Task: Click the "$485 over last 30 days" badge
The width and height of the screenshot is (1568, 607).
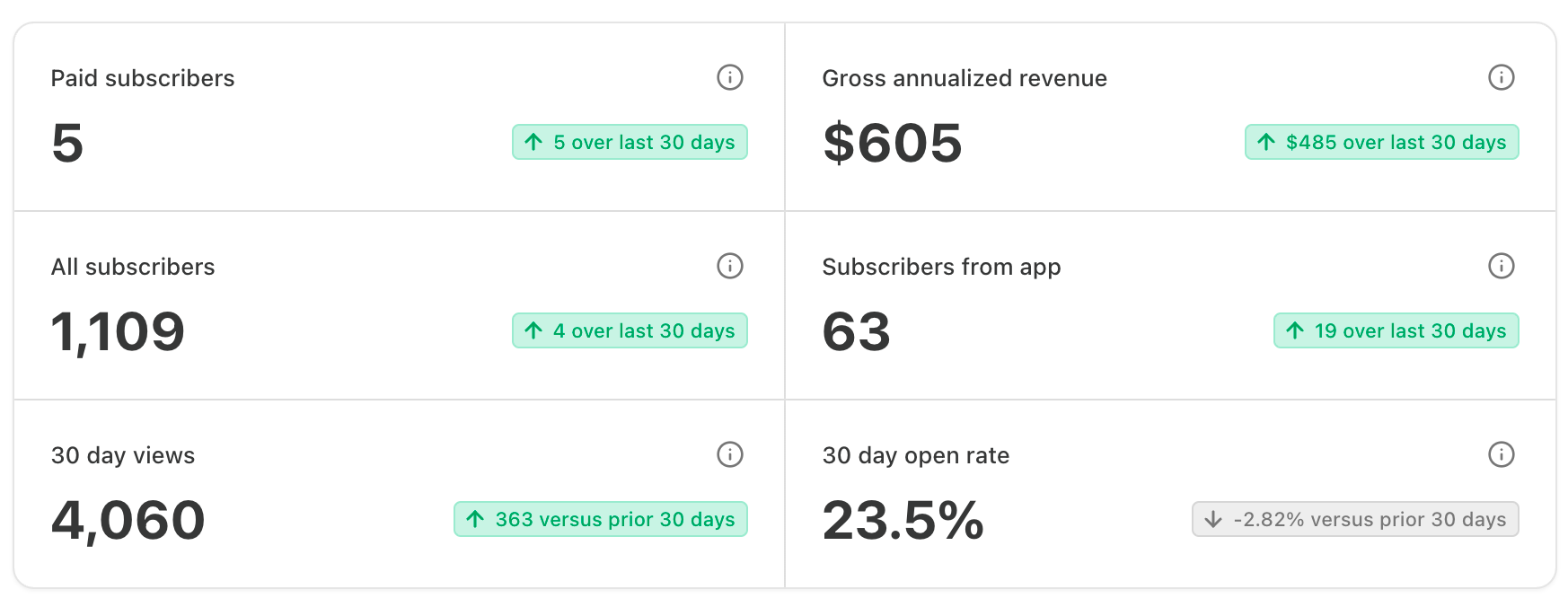Action: (1382, 142)
